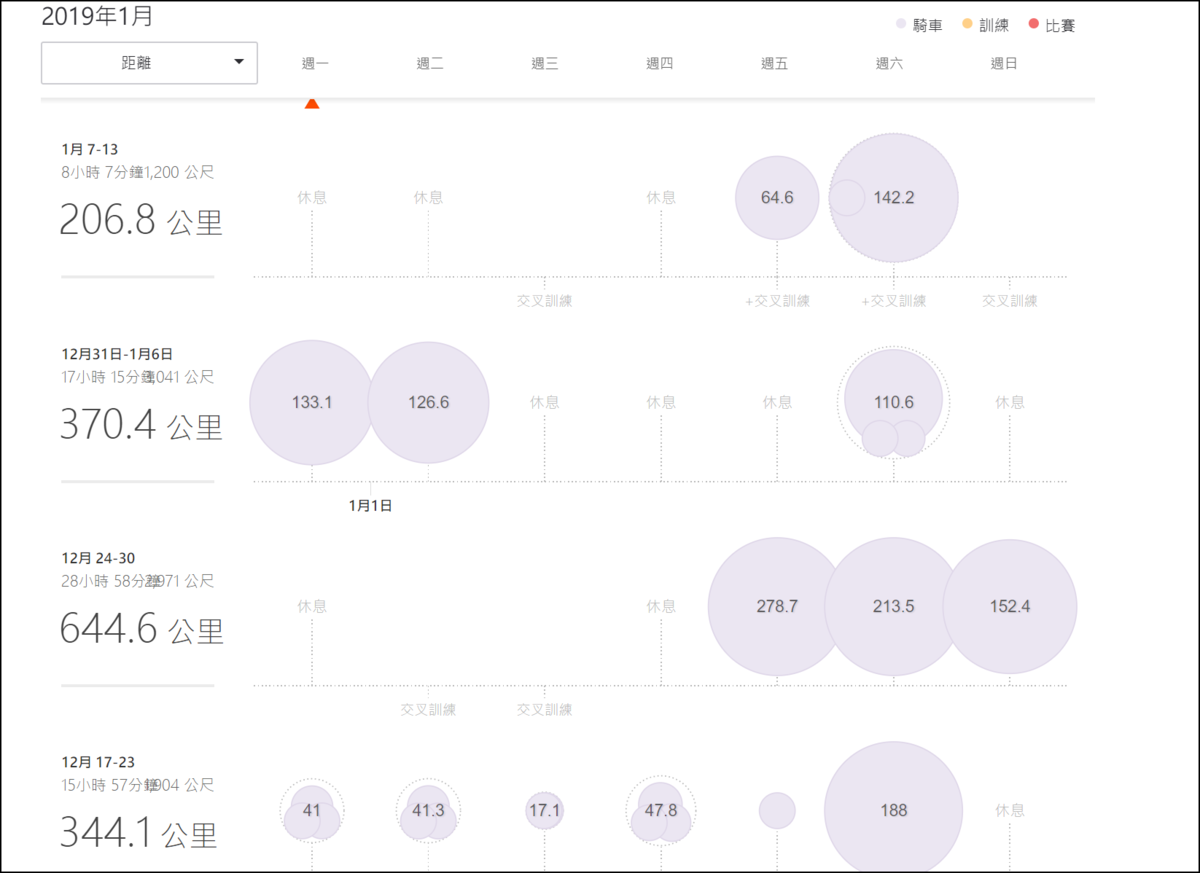This screenshot has height=873, width=1200.
Task: Open the 133.1 km ride bubble
Action: click(311, 403)
